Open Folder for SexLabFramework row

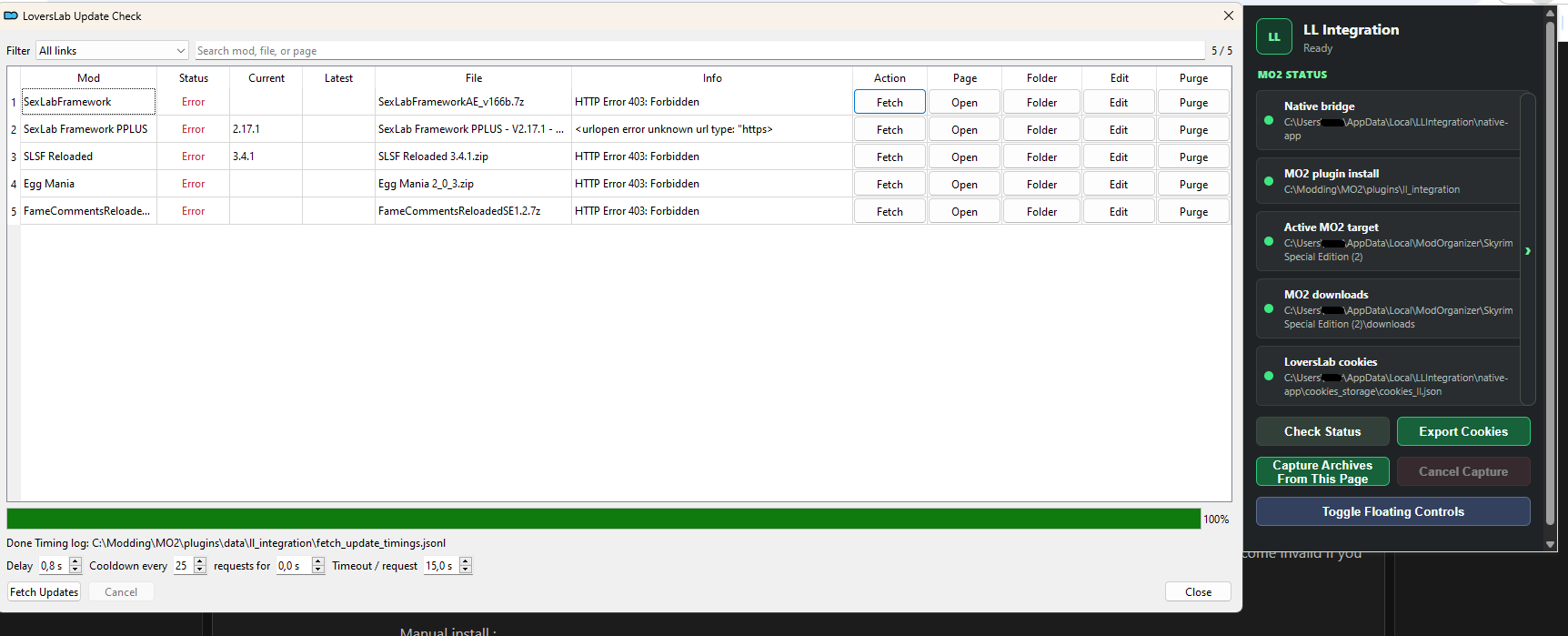point(1041,102)
